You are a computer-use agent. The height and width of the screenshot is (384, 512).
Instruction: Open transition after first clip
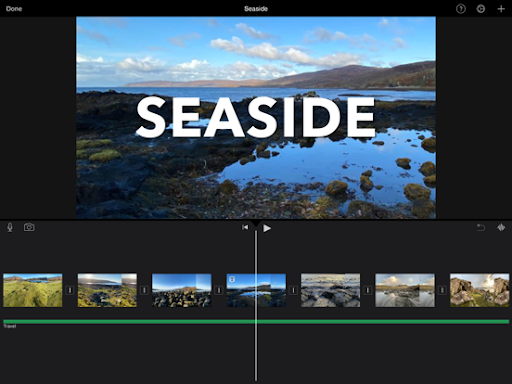pyautogui.click(x=70, y=290)
